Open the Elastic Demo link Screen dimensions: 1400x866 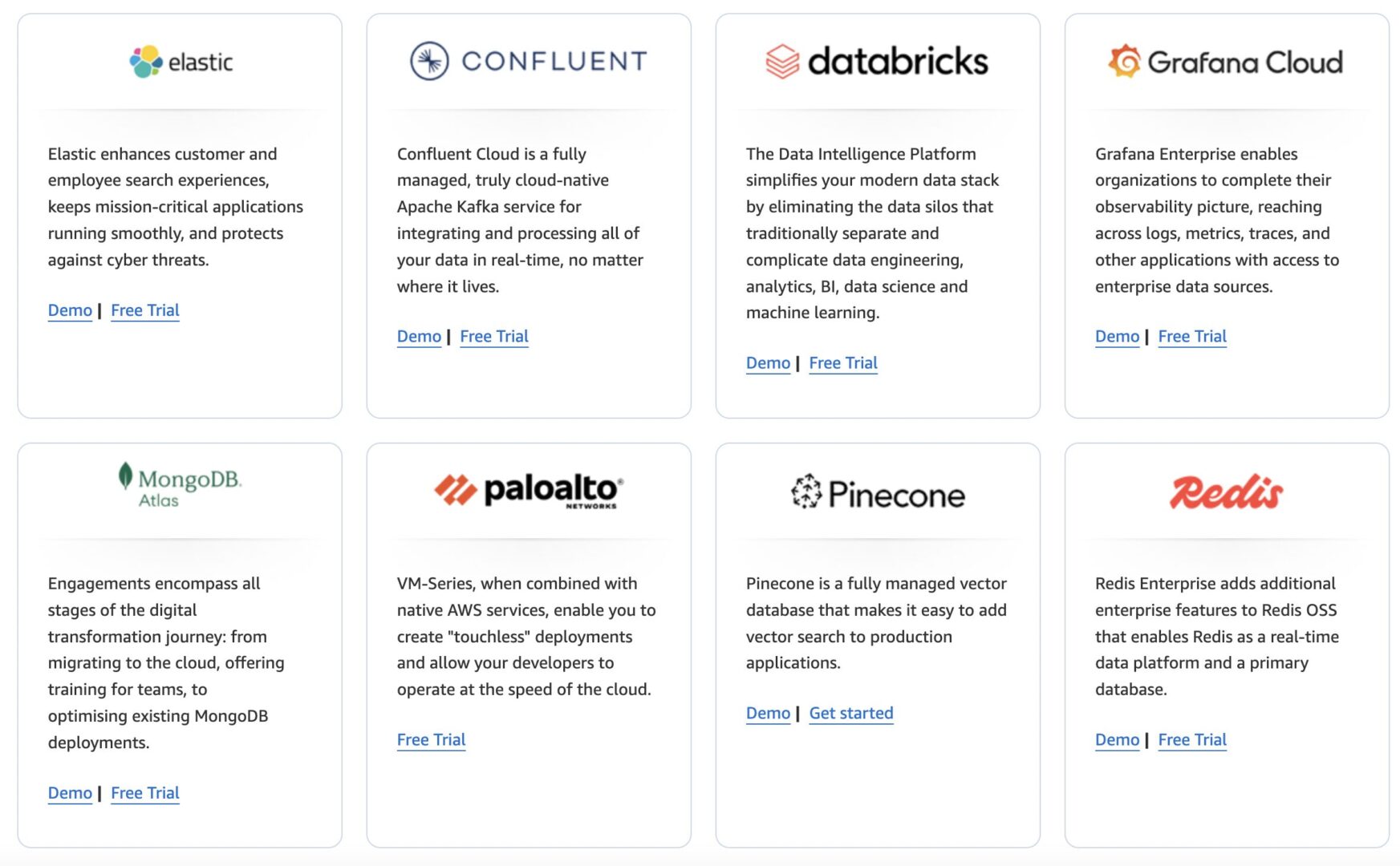[x=70, y=310]
